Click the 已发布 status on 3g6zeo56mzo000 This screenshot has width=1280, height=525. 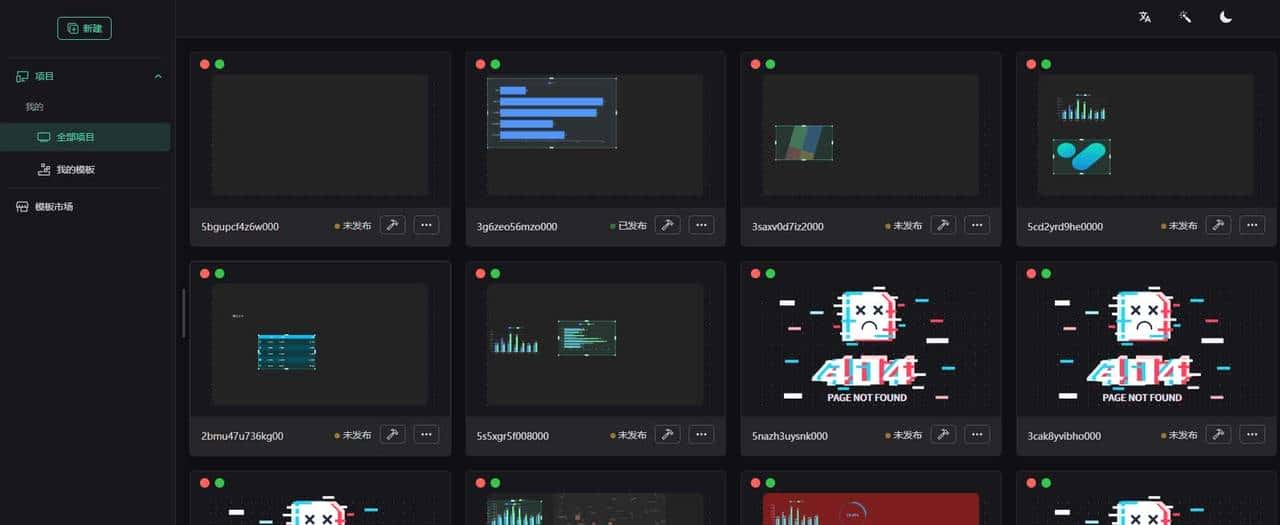click(628, 226)
